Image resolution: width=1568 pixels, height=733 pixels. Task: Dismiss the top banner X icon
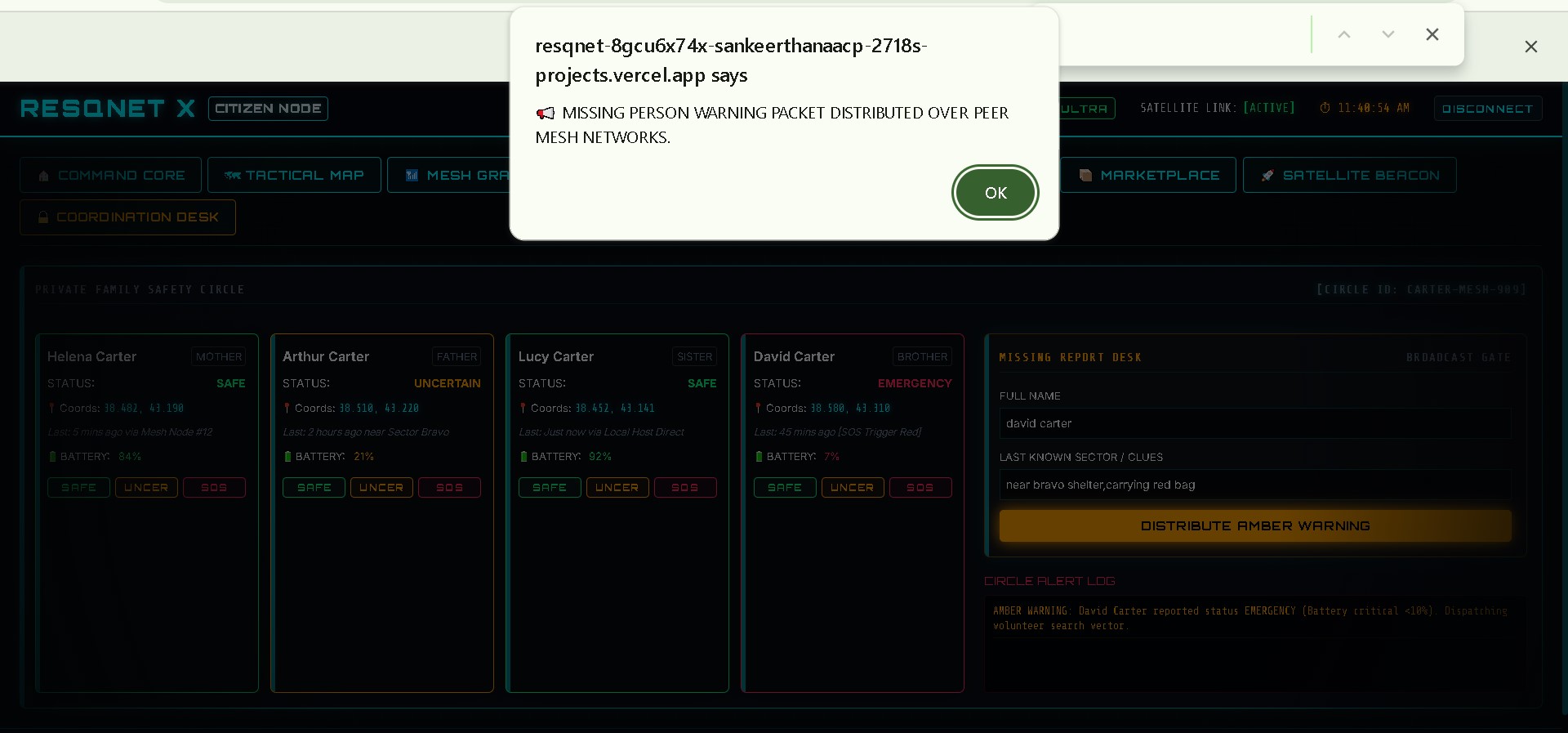coord(1530,47)
